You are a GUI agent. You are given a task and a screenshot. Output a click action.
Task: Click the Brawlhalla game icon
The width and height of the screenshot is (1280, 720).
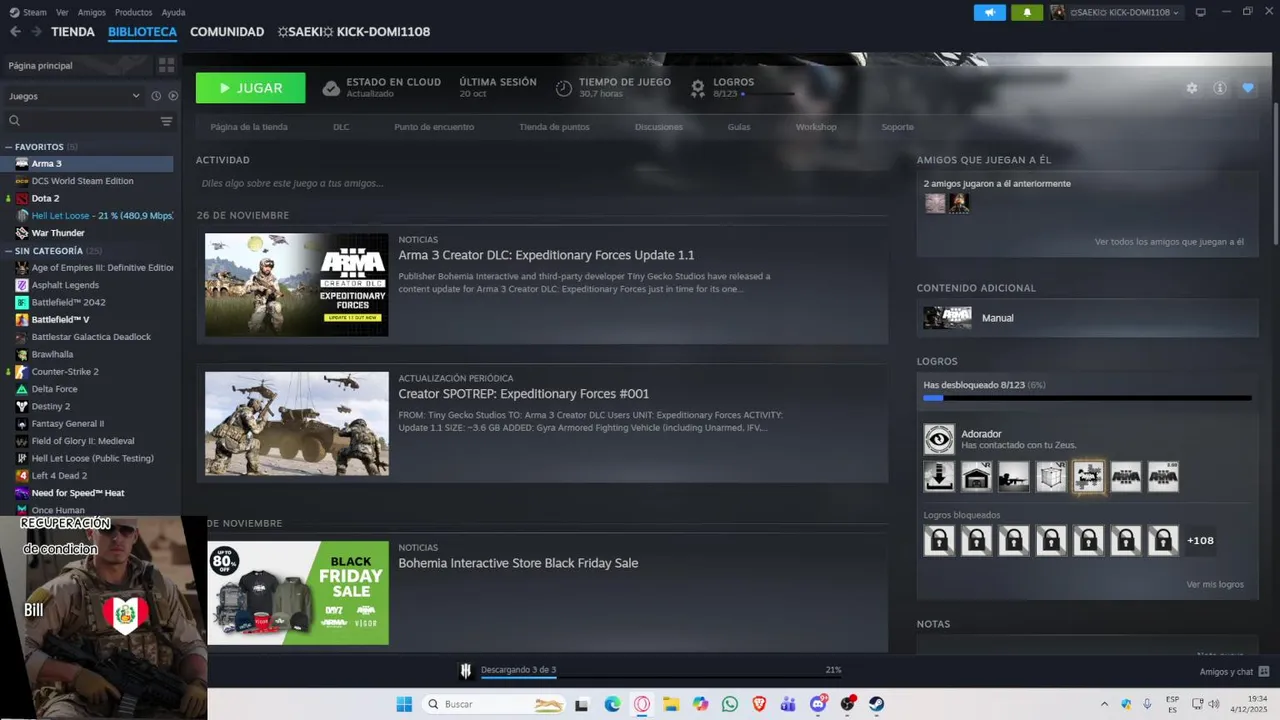[x=22, y=354]
